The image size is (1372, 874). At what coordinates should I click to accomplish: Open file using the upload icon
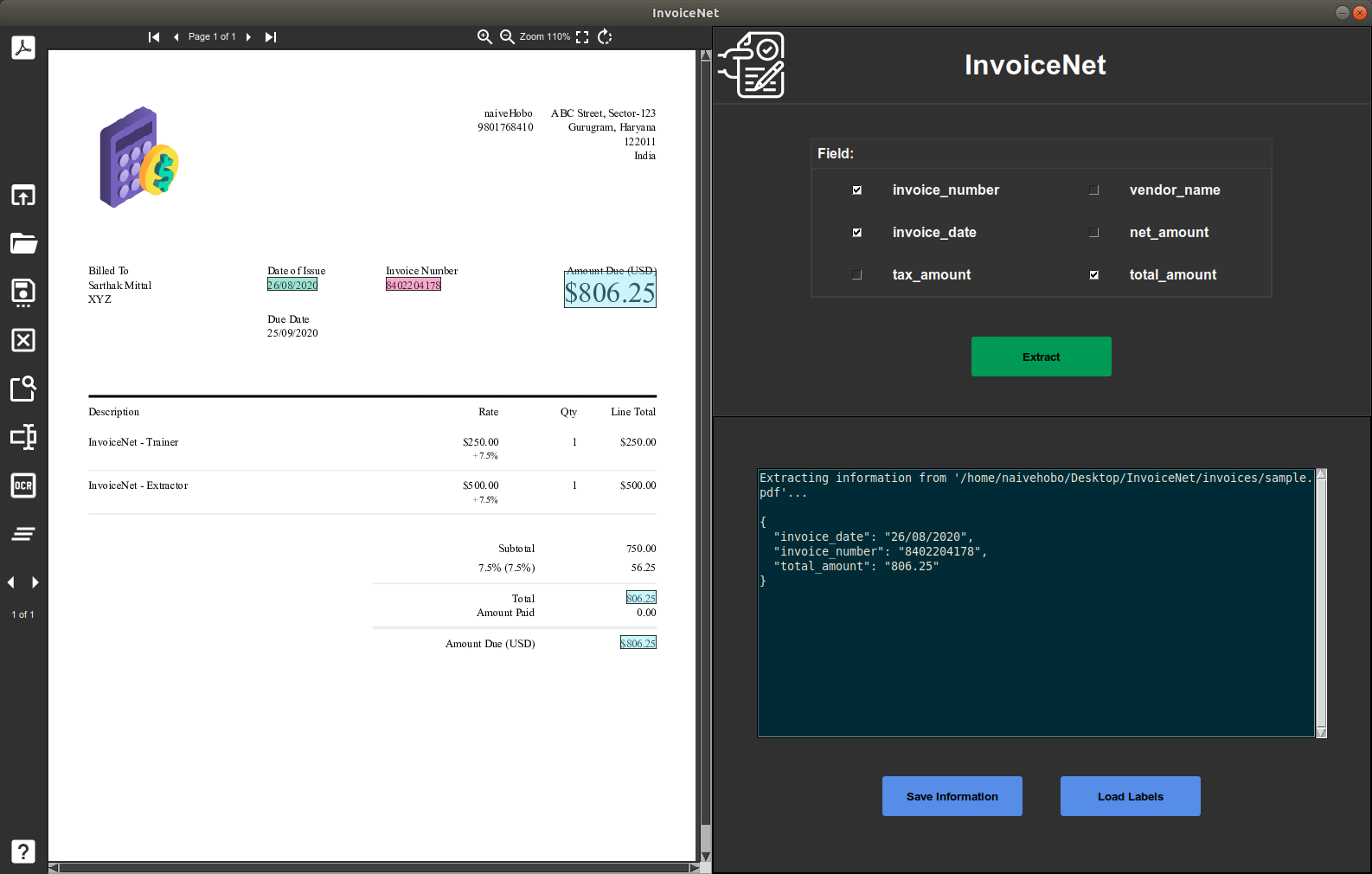[23, 196]
